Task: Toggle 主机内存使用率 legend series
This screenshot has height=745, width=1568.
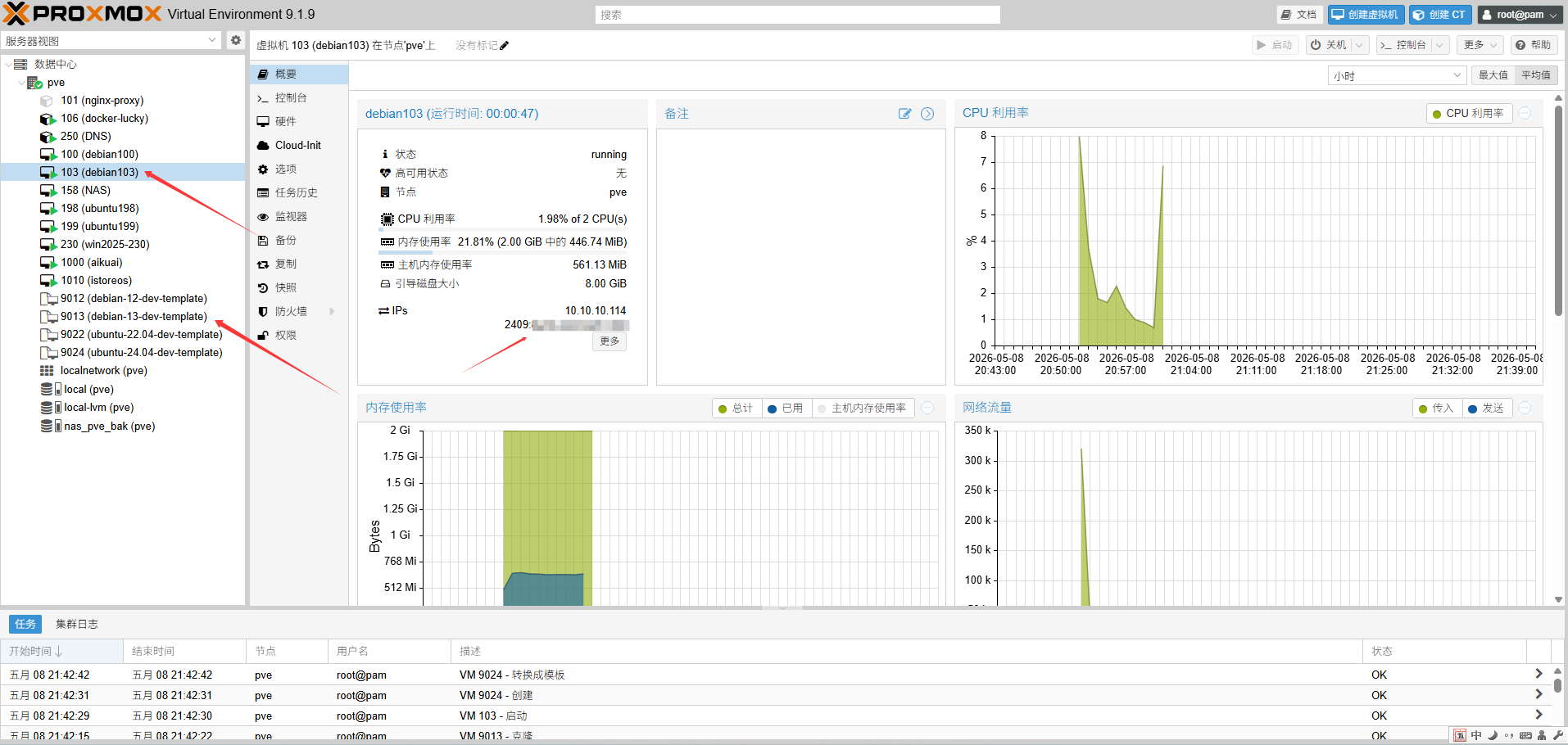Action: pyautogui.click(x=862, y=409)
